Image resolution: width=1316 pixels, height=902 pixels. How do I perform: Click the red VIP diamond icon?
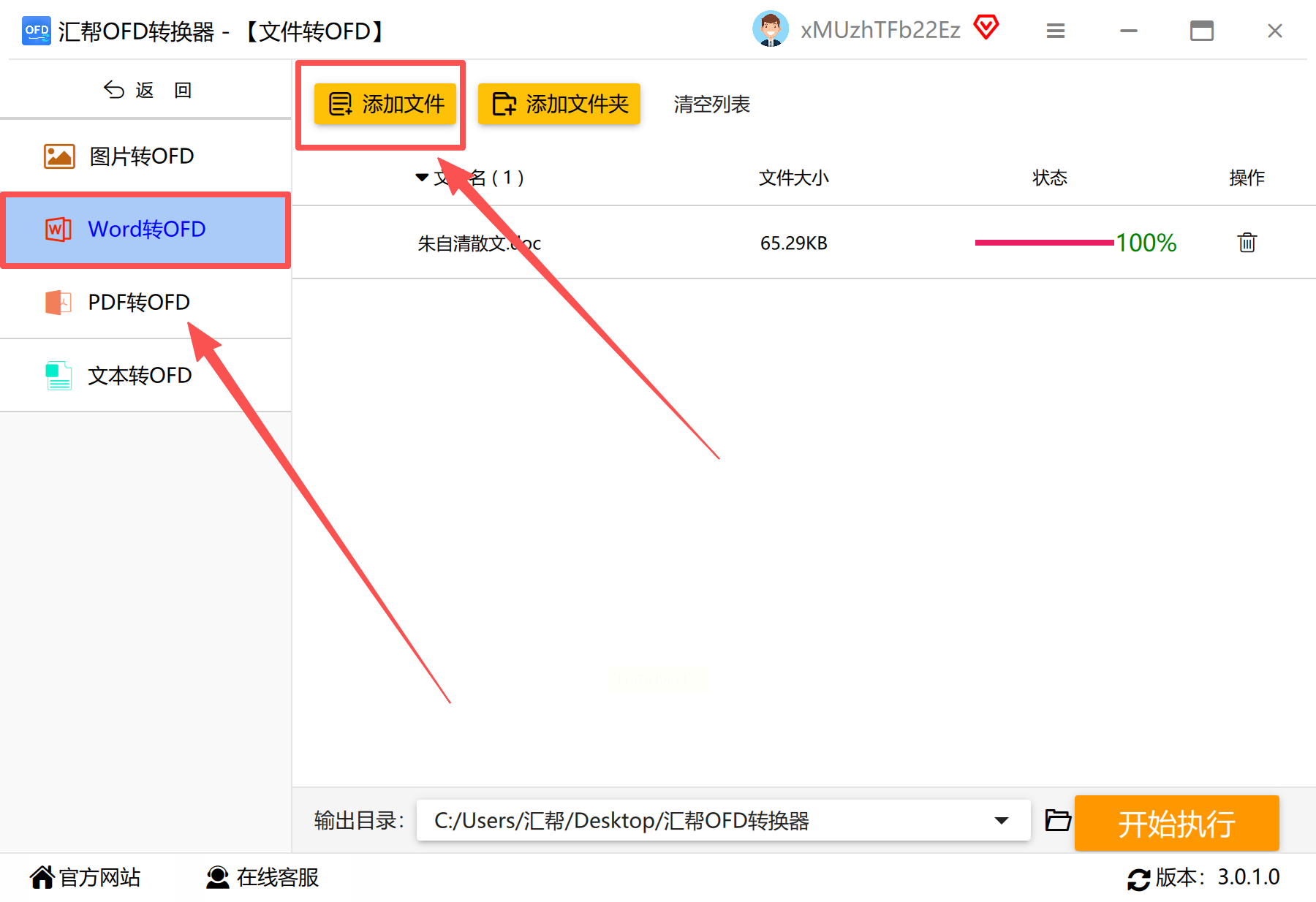(x=986, y=28)
